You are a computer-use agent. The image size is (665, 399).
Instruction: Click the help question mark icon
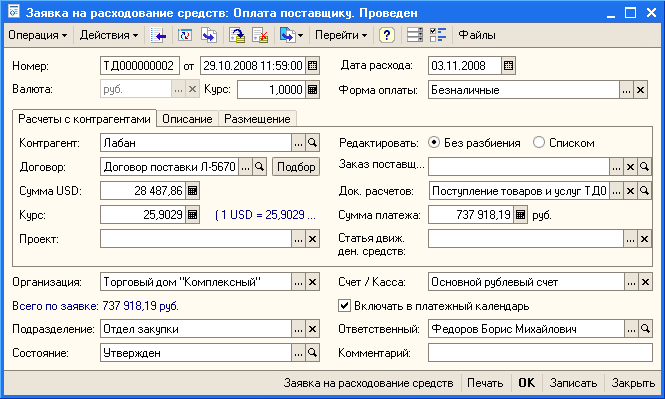387,35
